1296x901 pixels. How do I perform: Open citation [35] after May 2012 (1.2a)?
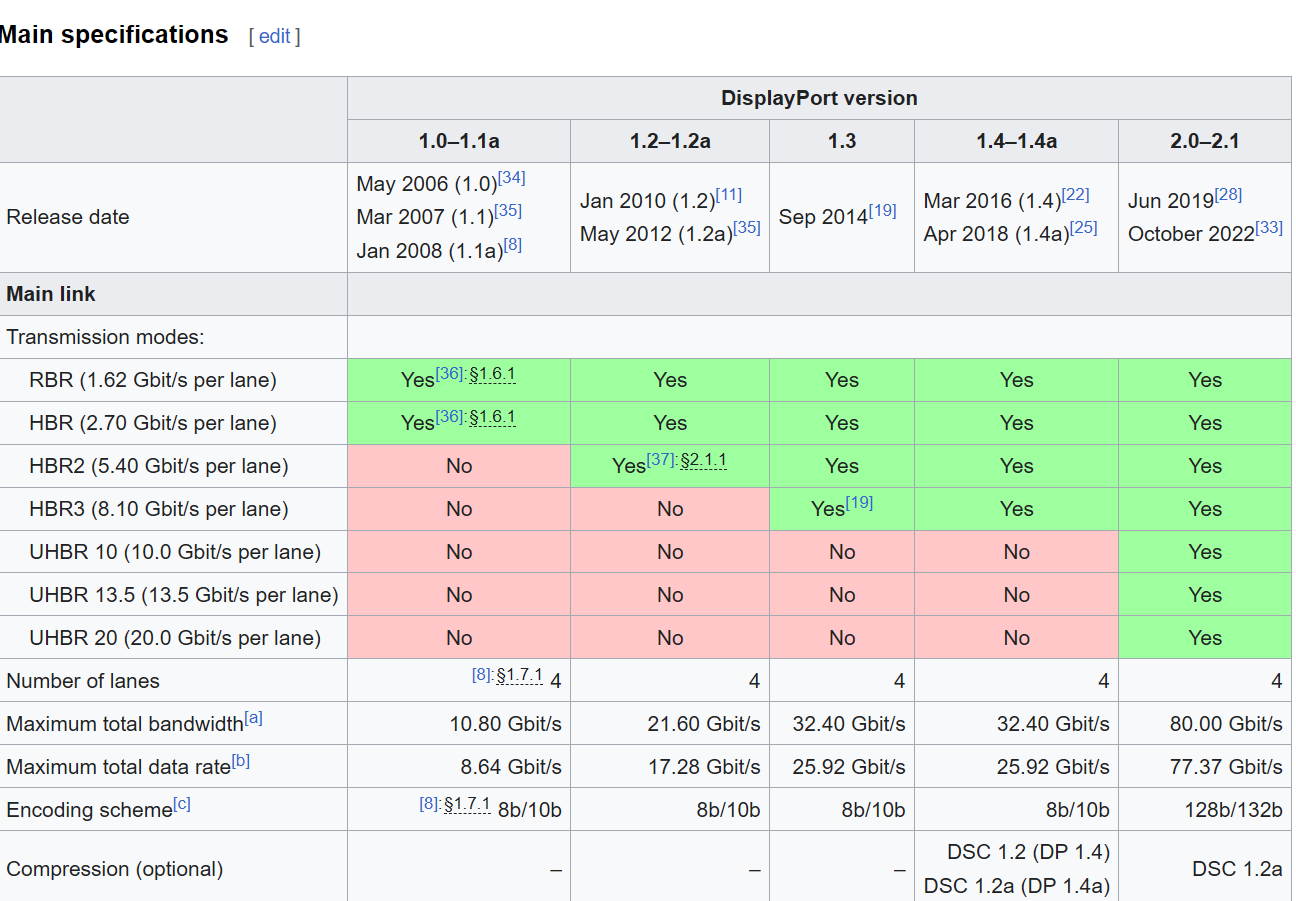747,227
